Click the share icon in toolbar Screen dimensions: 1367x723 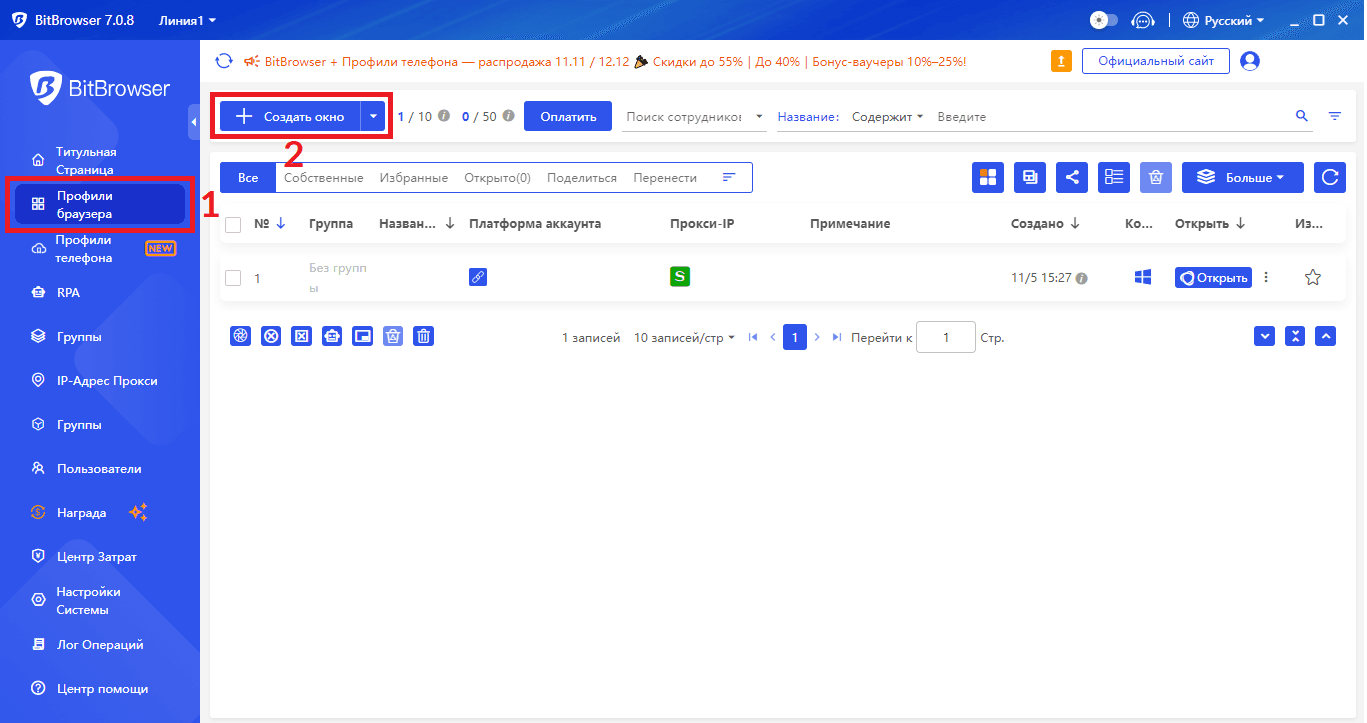(1072, 177)
